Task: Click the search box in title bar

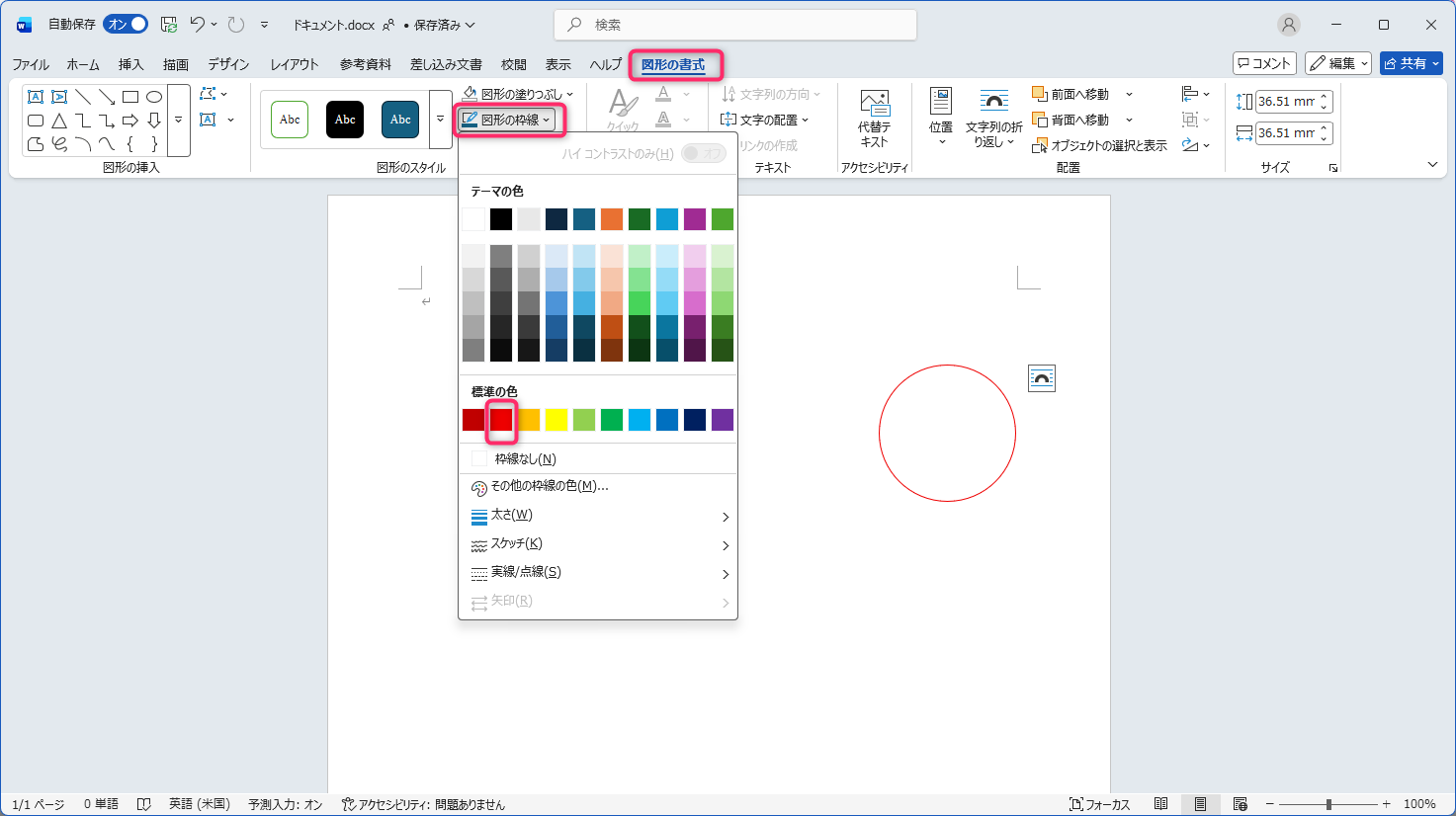Action: 735,25
